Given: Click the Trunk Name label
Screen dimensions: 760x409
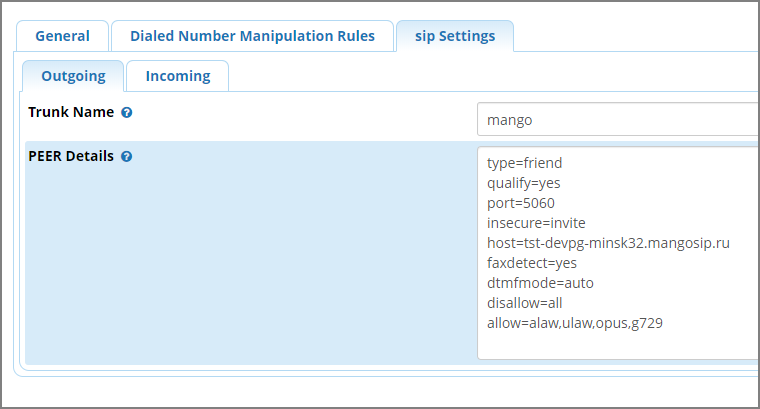Looking at the screenshot, I should 71,112.
